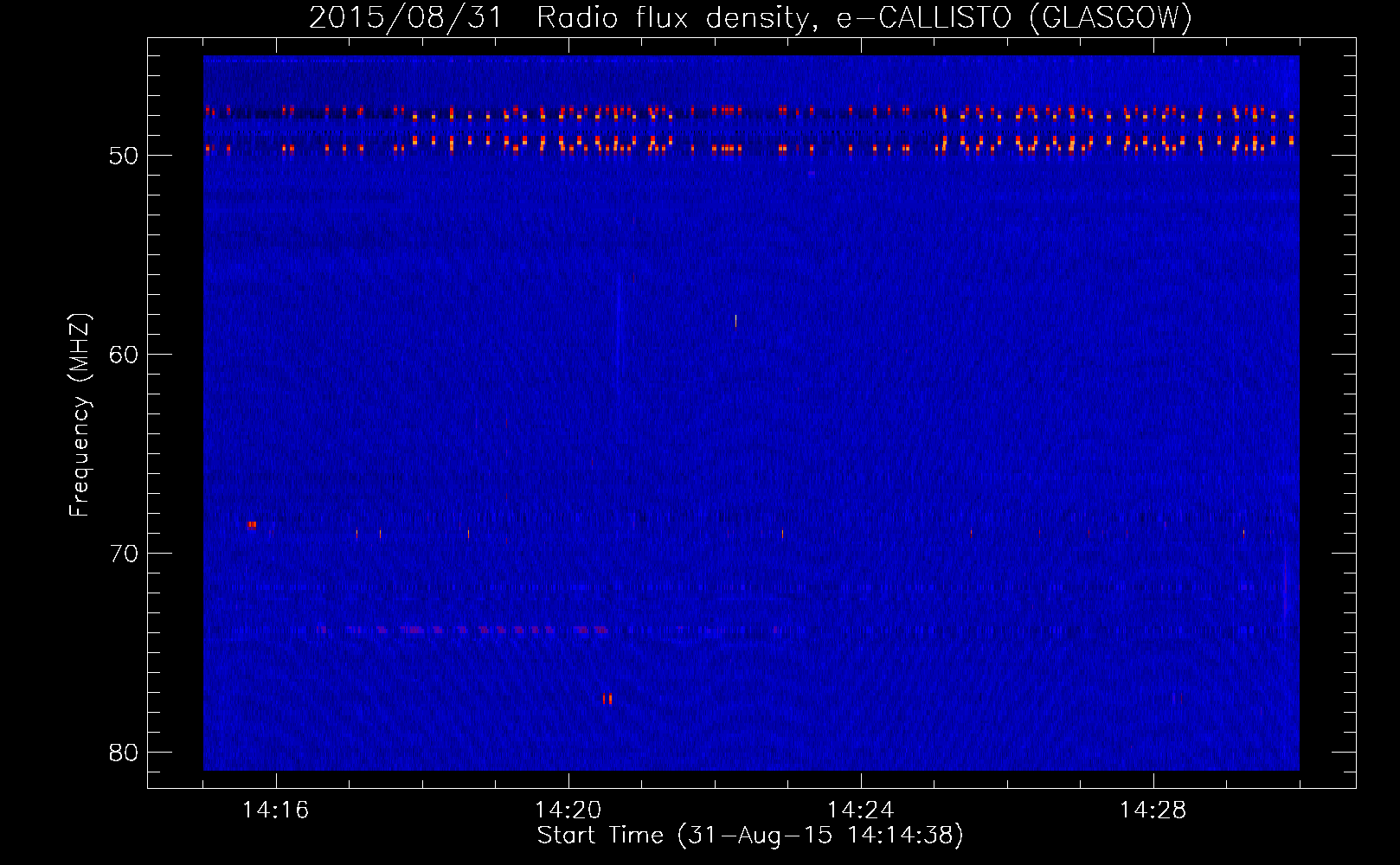This screenshot has height=865, width=1400.
Task: Click the 14:28 time tick label
Action: pyautogui.click(x=1153, y=811)
